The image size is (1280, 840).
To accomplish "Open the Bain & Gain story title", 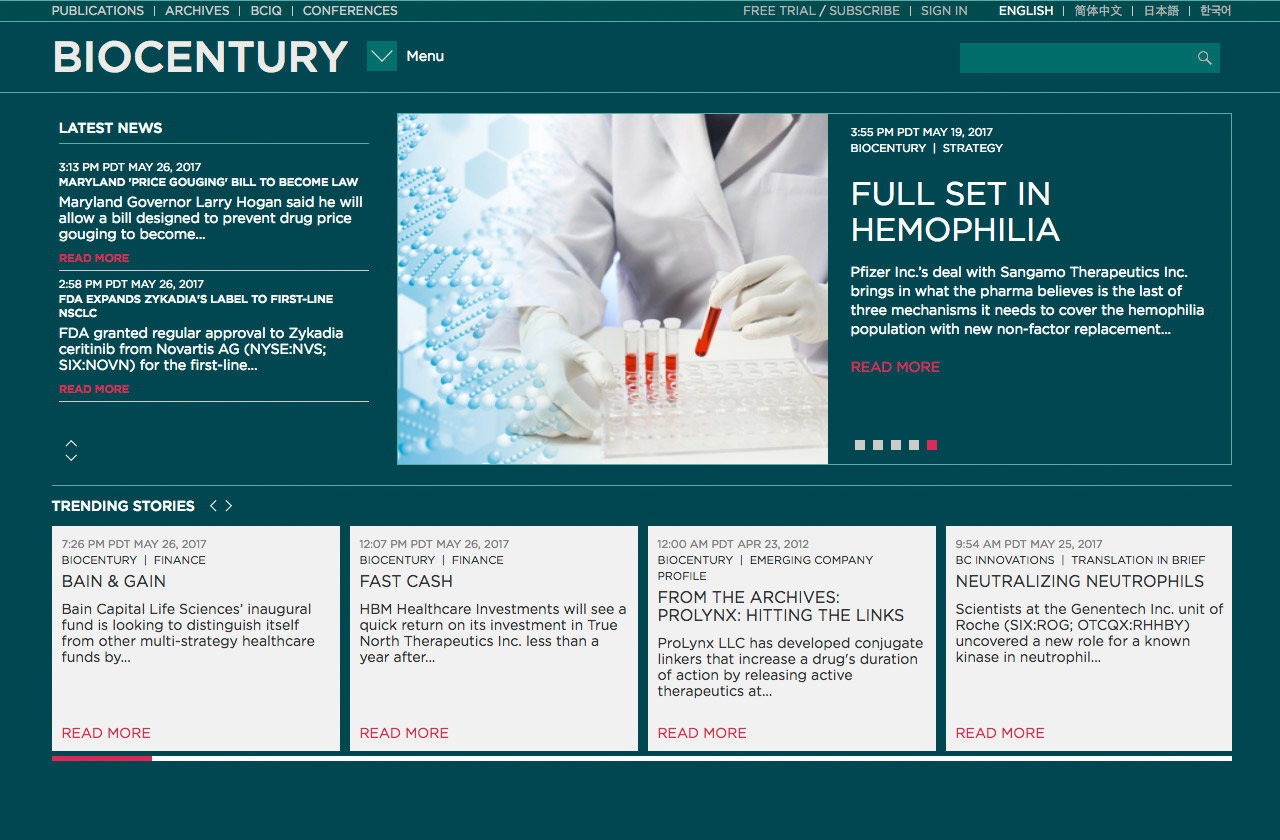I will pyautogui.click(x=114, y=581).
